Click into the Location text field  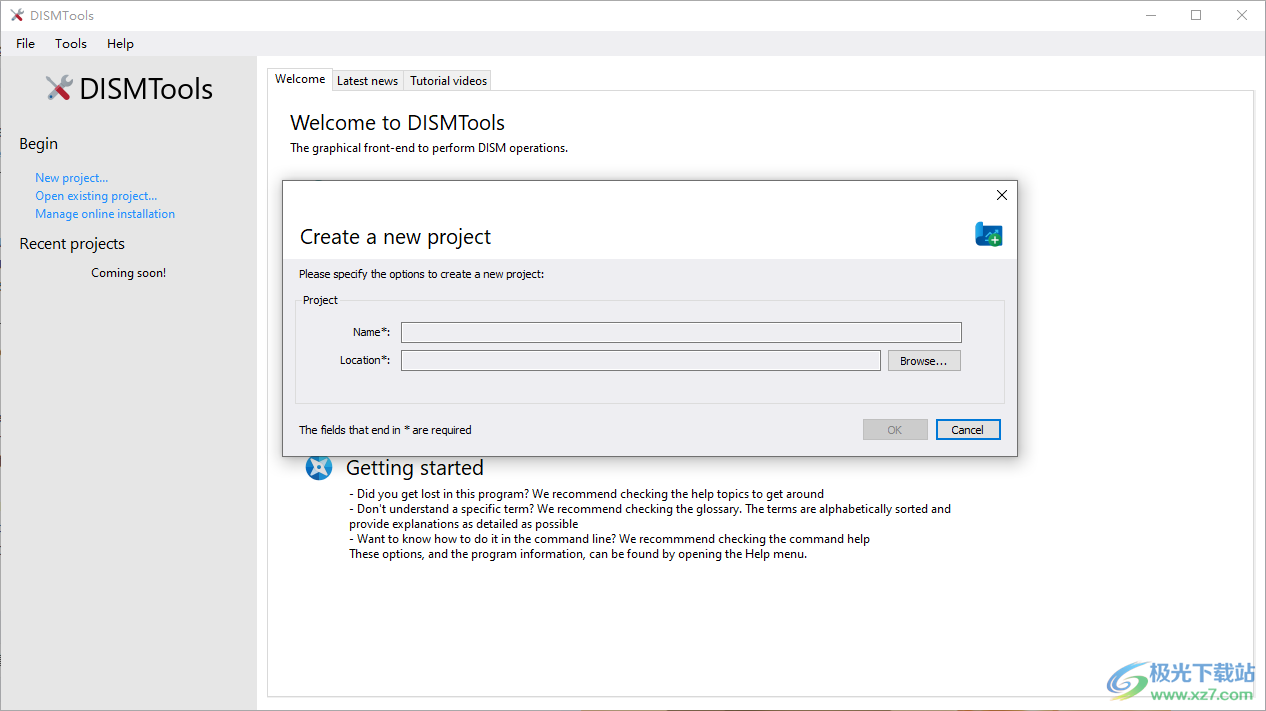(640, 360)
